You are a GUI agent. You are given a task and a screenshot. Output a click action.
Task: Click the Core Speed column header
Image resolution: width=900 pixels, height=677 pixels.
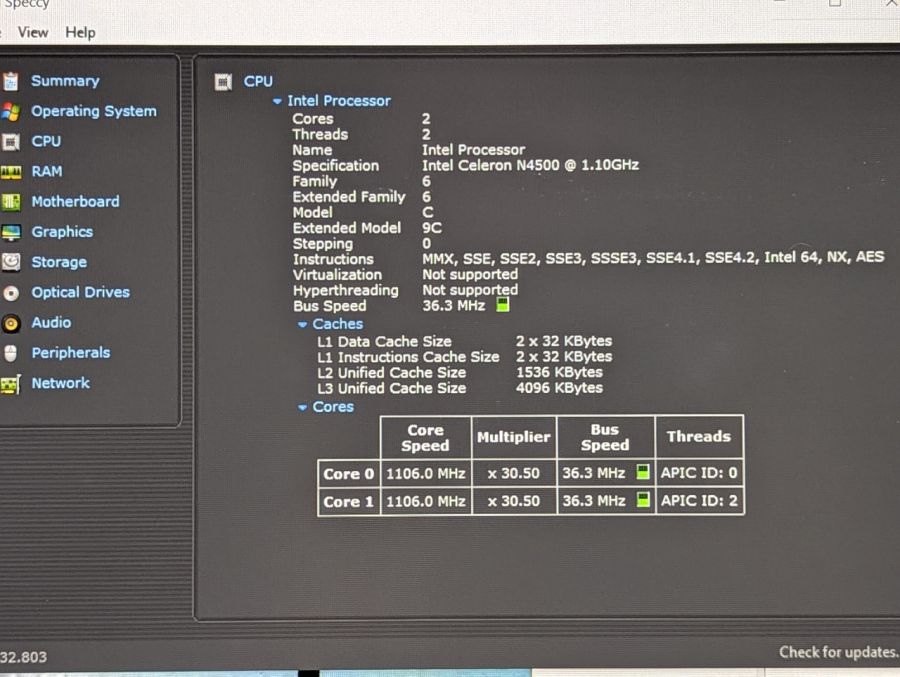(x=425, y=438)
